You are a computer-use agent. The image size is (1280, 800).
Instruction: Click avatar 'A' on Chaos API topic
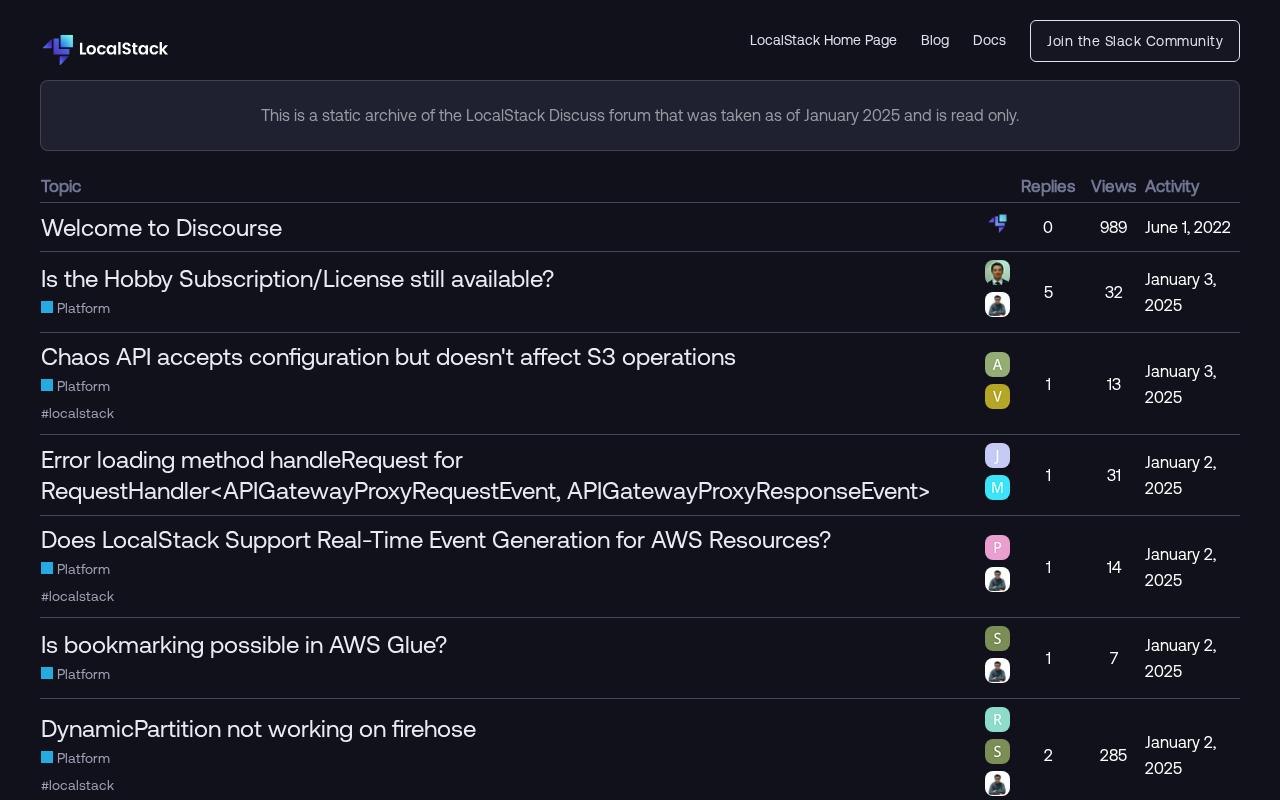(997, 365)
